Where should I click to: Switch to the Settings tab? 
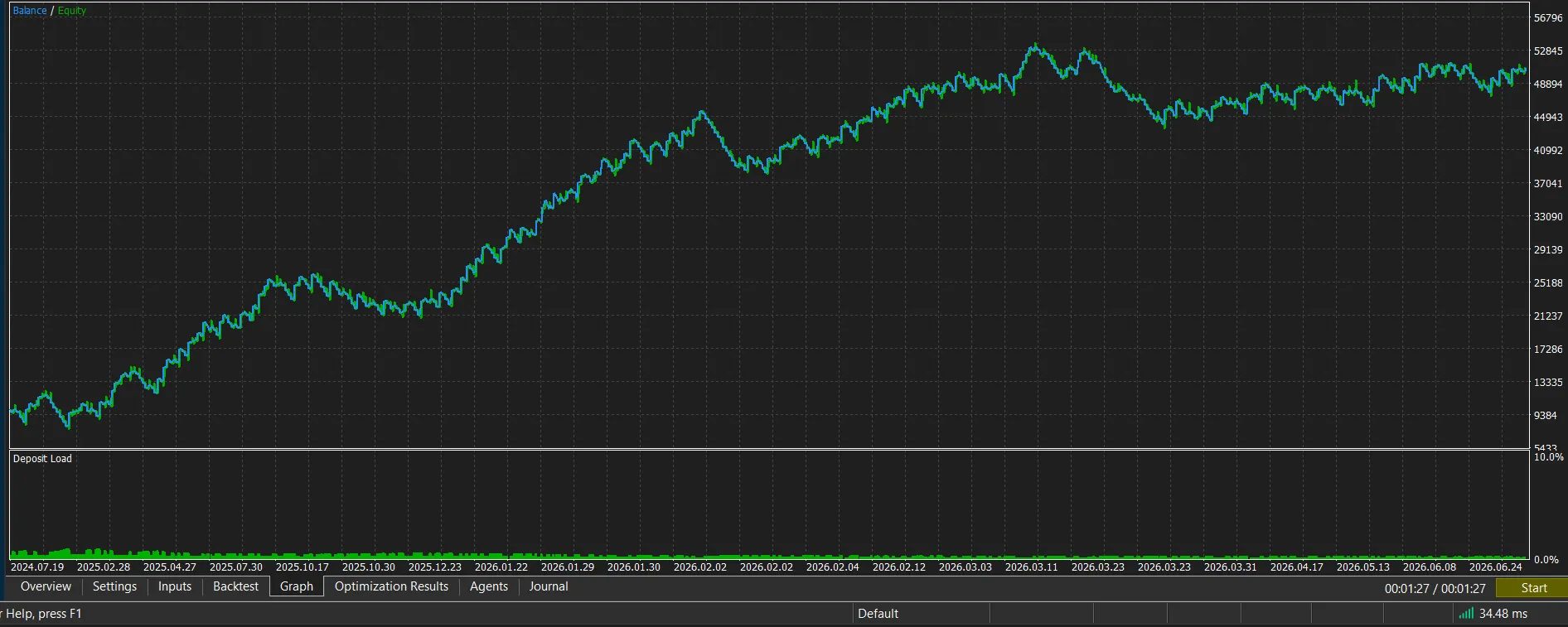coord(114,586)
